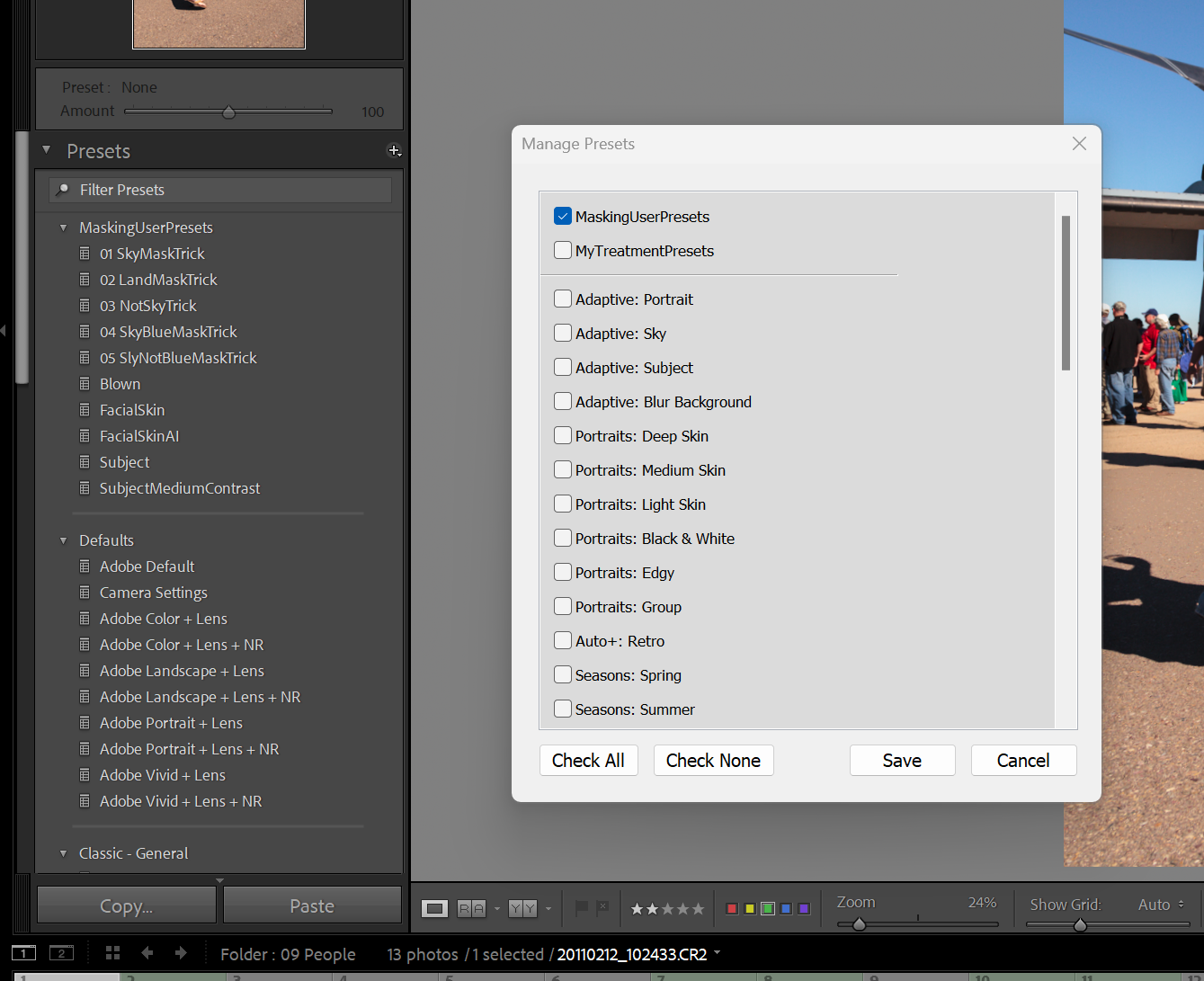
Task: Click the Filter Presets search field
Action: [x=220, y=190]
